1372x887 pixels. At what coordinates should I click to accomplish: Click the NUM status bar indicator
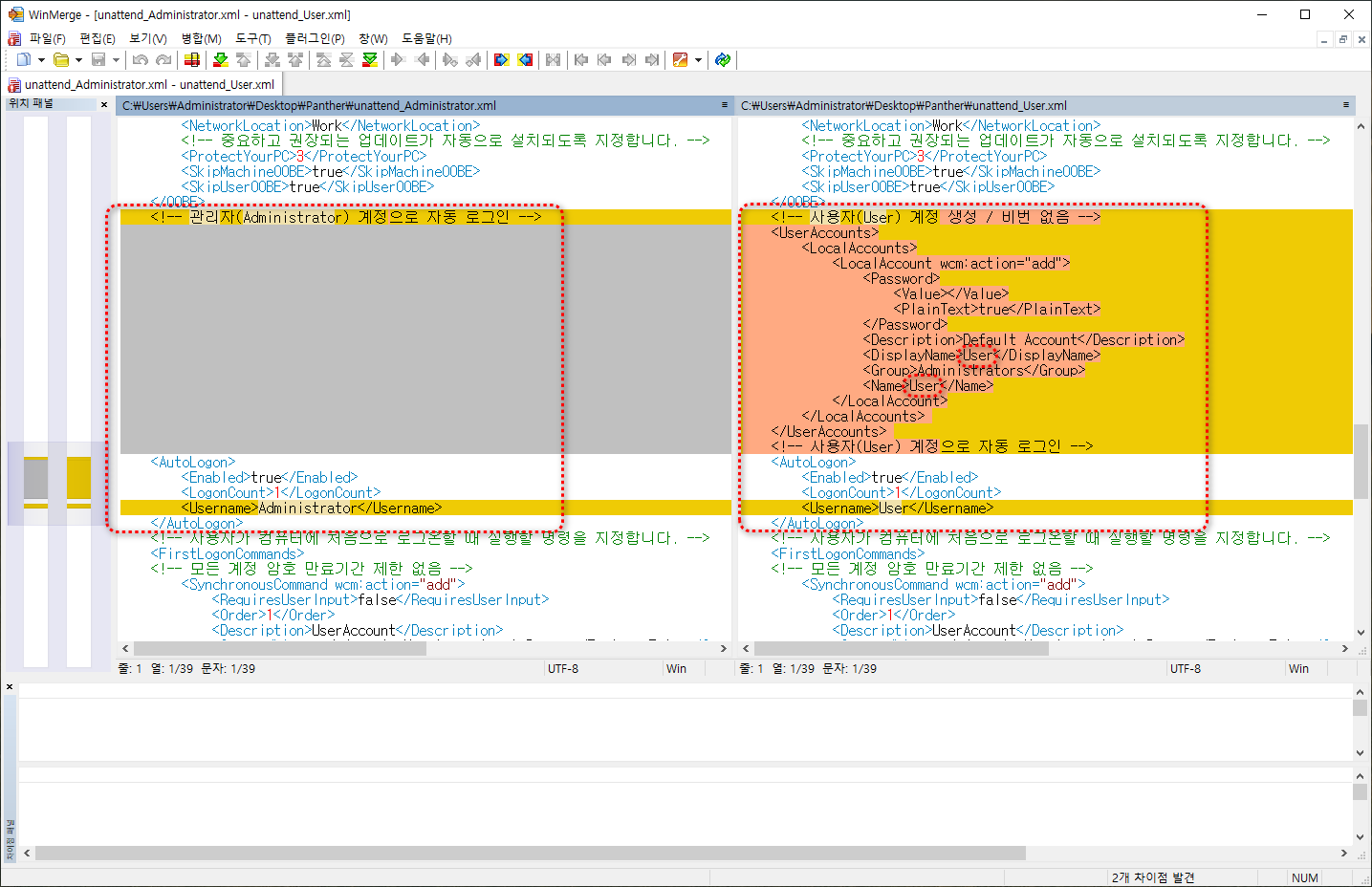pyautogui.click(x=1305, y=877)
